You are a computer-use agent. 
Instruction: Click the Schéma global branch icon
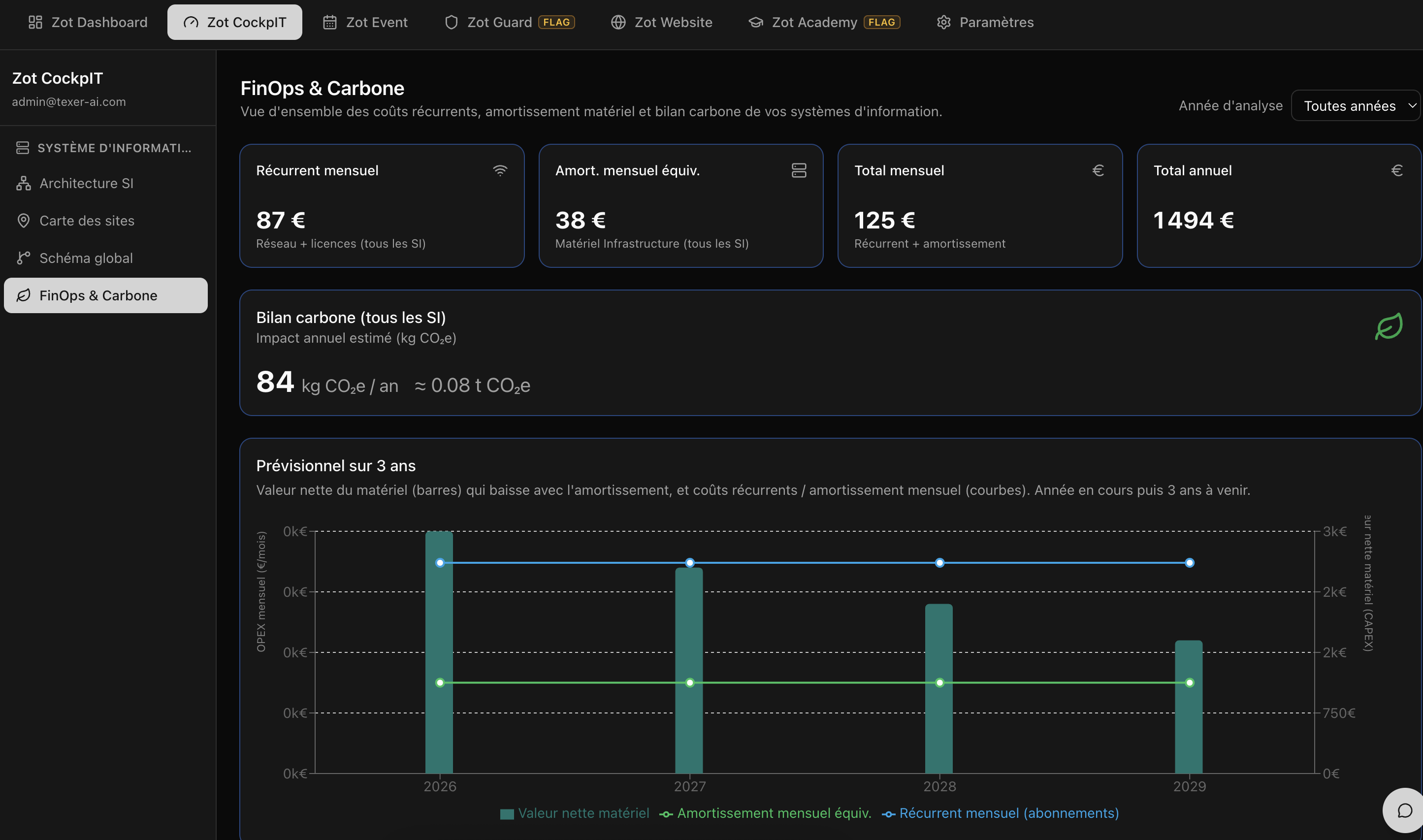coord(23,258)
